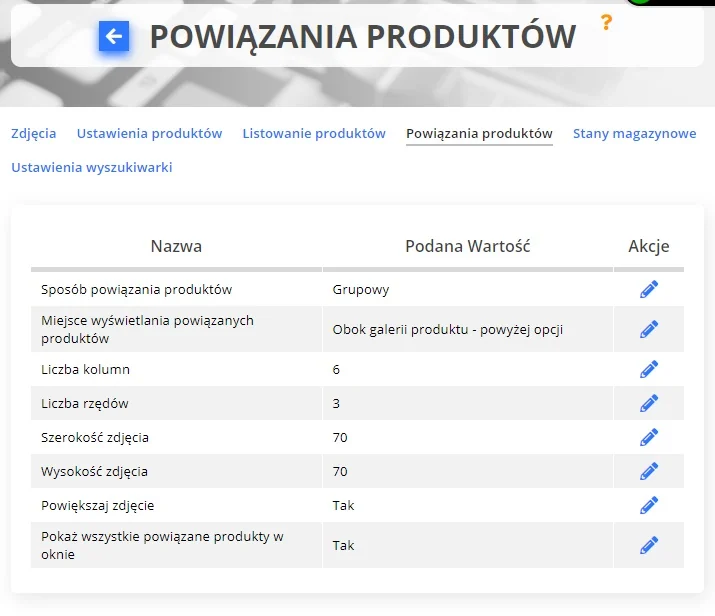
Task: Click pencil icon for 'Powiększaj zdjęcie'
Action: pos(649,505)
